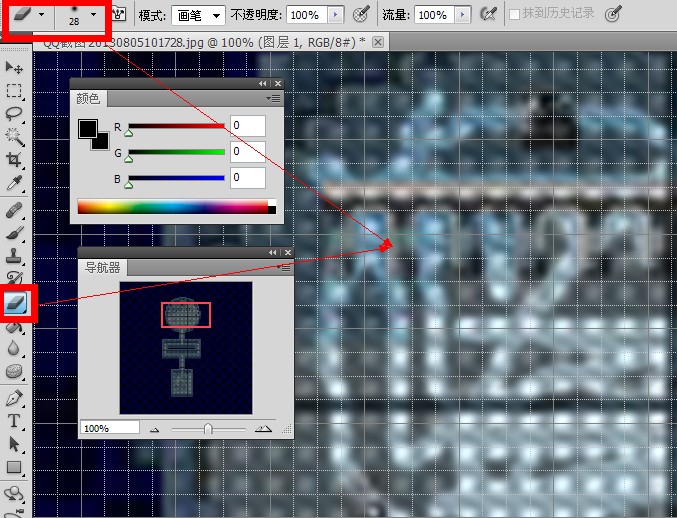Image resolution: width=677 pixels, height=518 pixels.
Task: Select the Lasso tool
Action: (x=14, y=114)
